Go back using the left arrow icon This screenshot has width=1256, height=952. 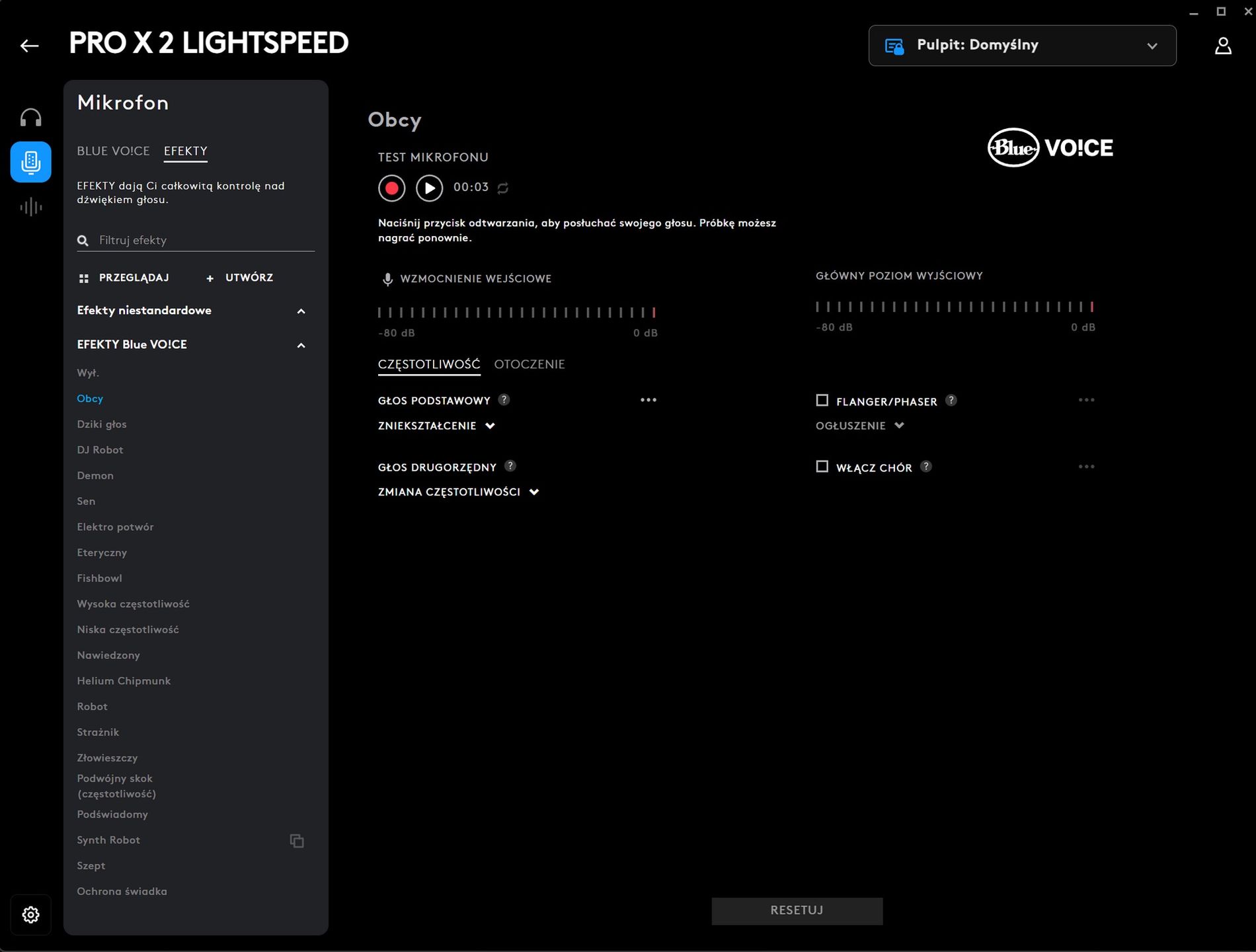(30, 46)
